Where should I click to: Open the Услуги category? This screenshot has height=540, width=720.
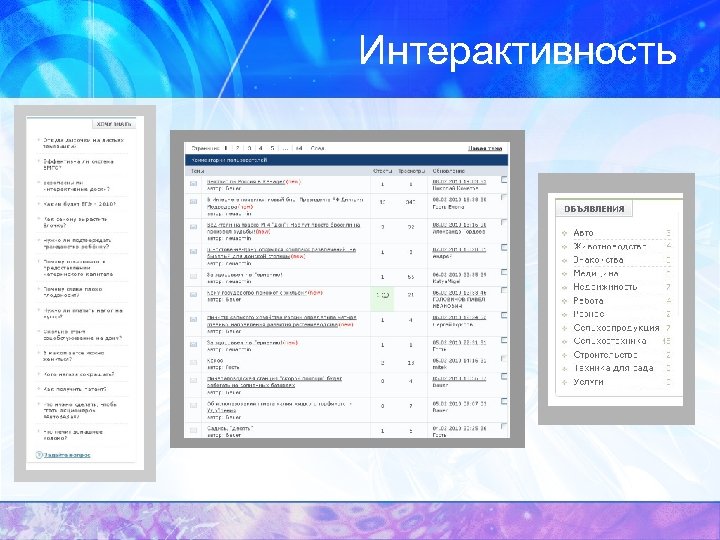588,382
